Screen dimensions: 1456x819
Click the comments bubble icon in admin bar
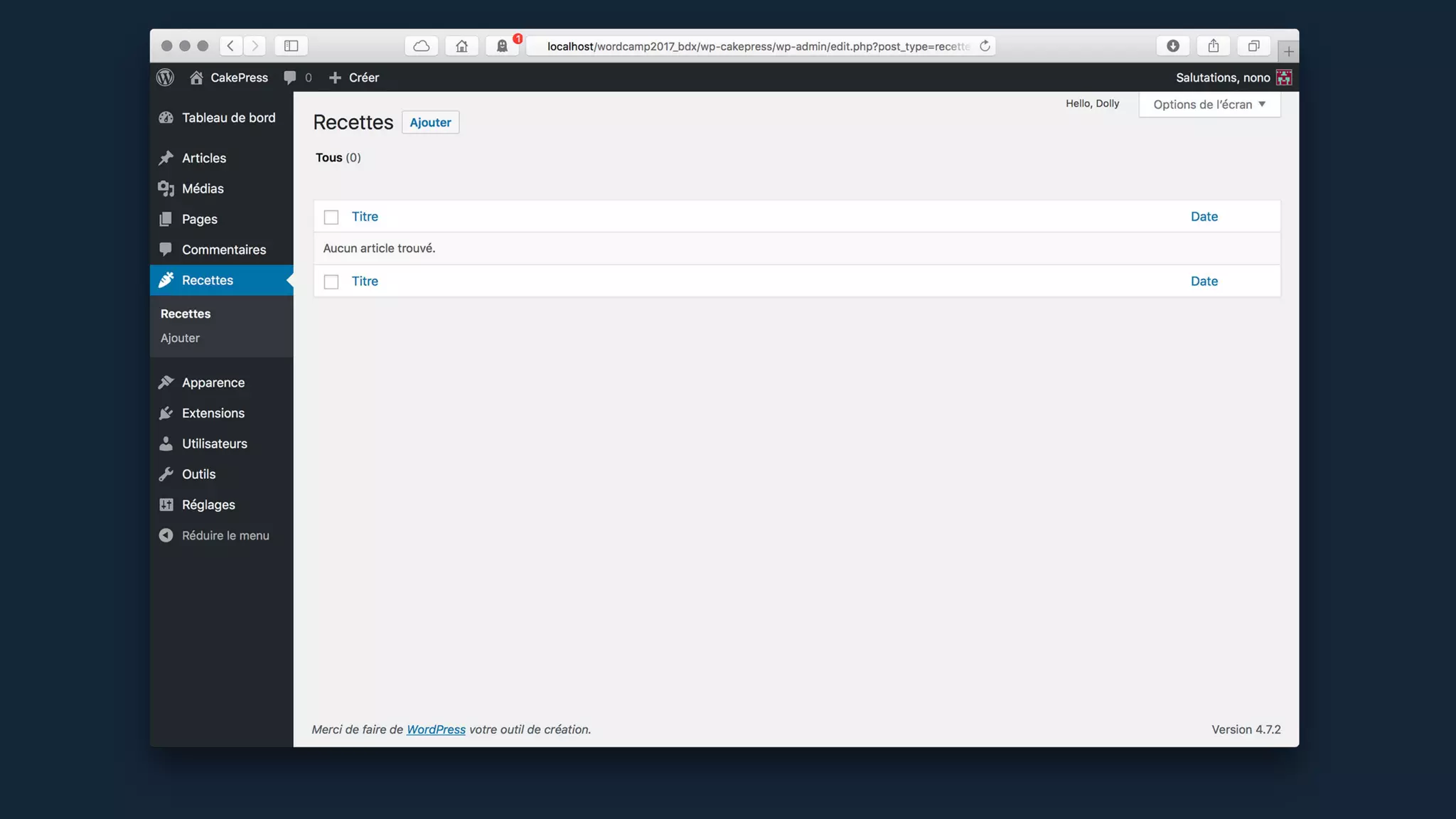coord(289,77)
